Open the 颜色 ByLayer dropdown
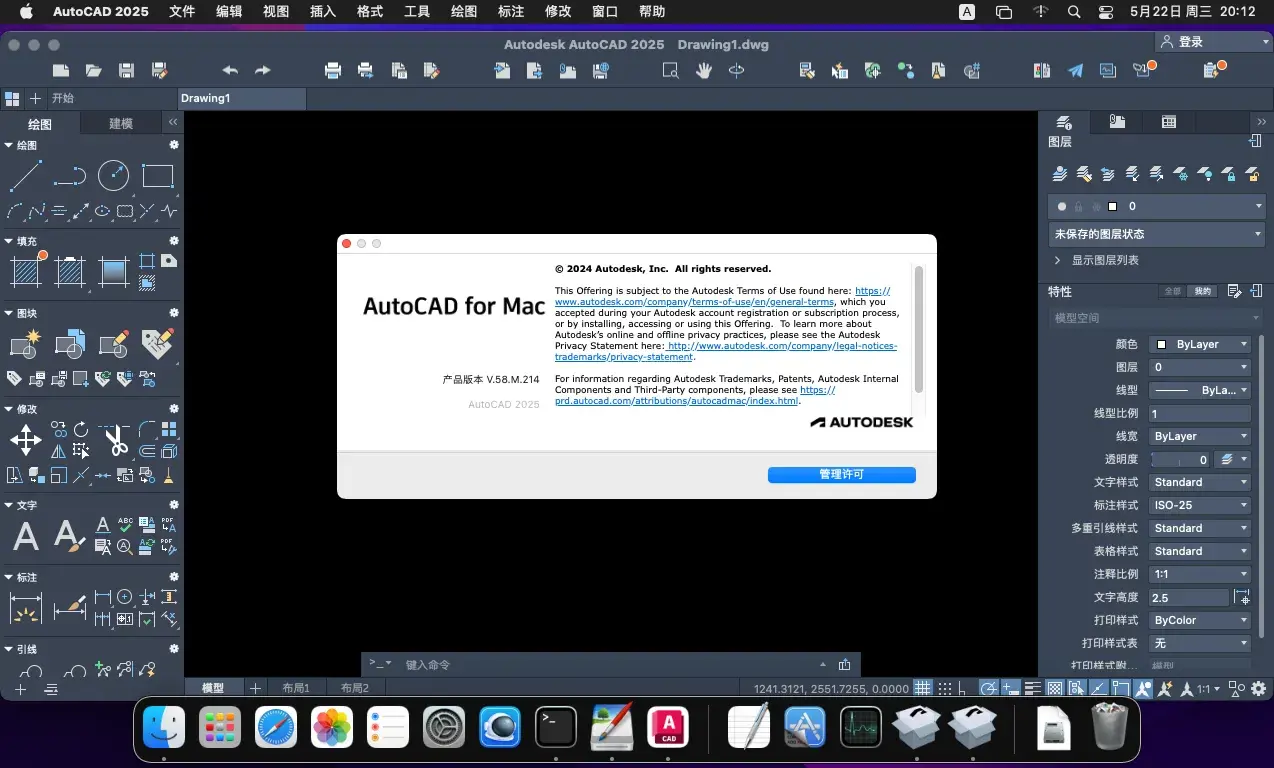 [x=1200, y=344]
